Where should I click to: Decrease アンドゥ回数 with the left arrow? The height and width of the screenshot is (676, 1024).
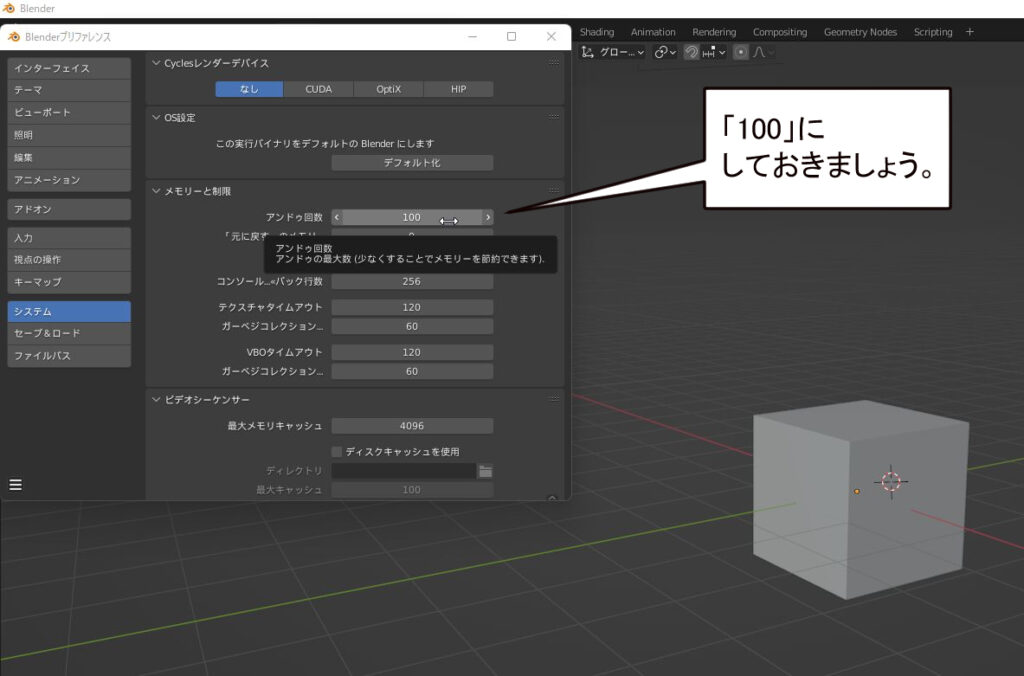pyautogui.click(x=337, y=217)
